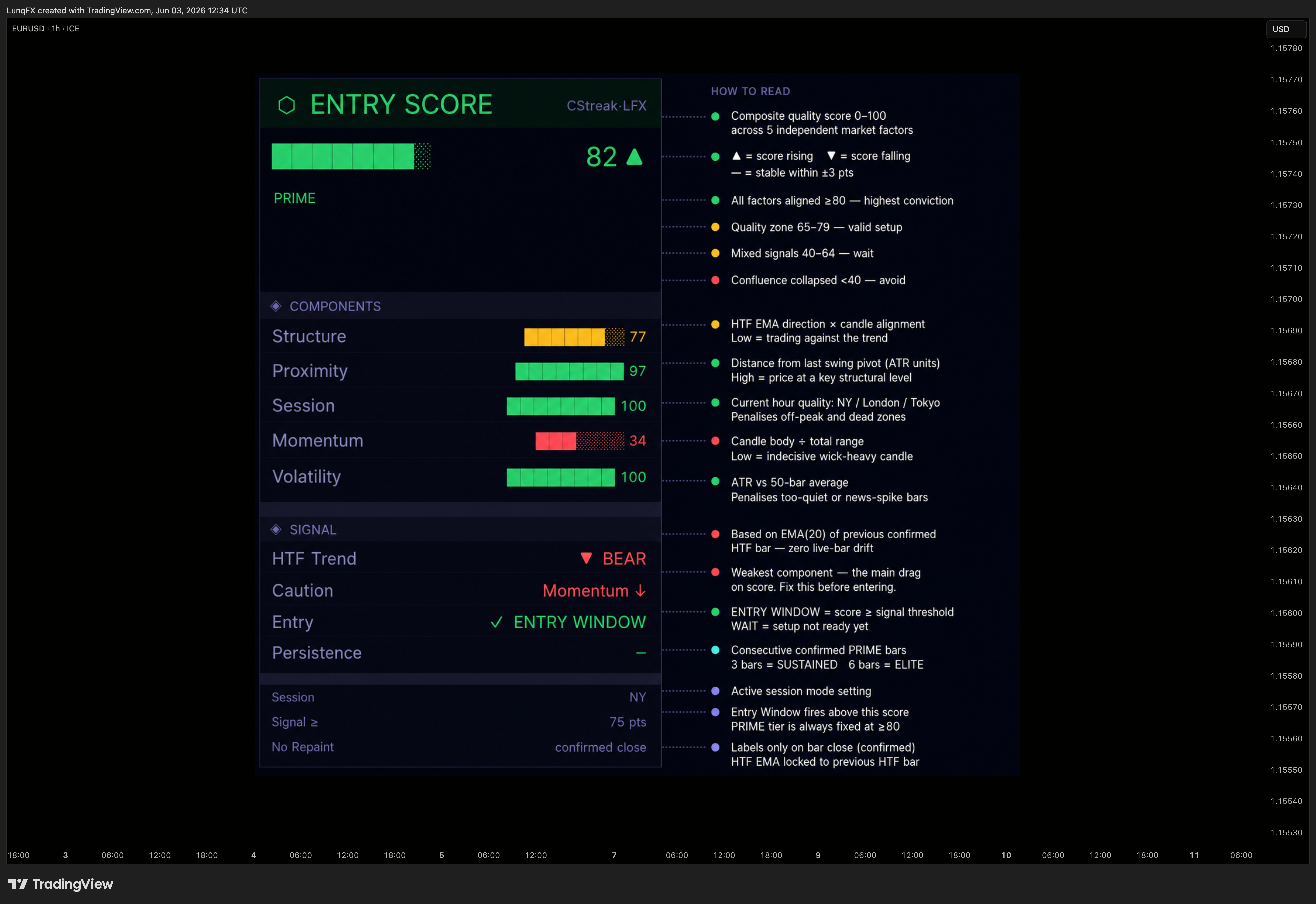Click the red Momentum score bar
The height and width of the screenshot is (904, 1316).
pos(580,441)
